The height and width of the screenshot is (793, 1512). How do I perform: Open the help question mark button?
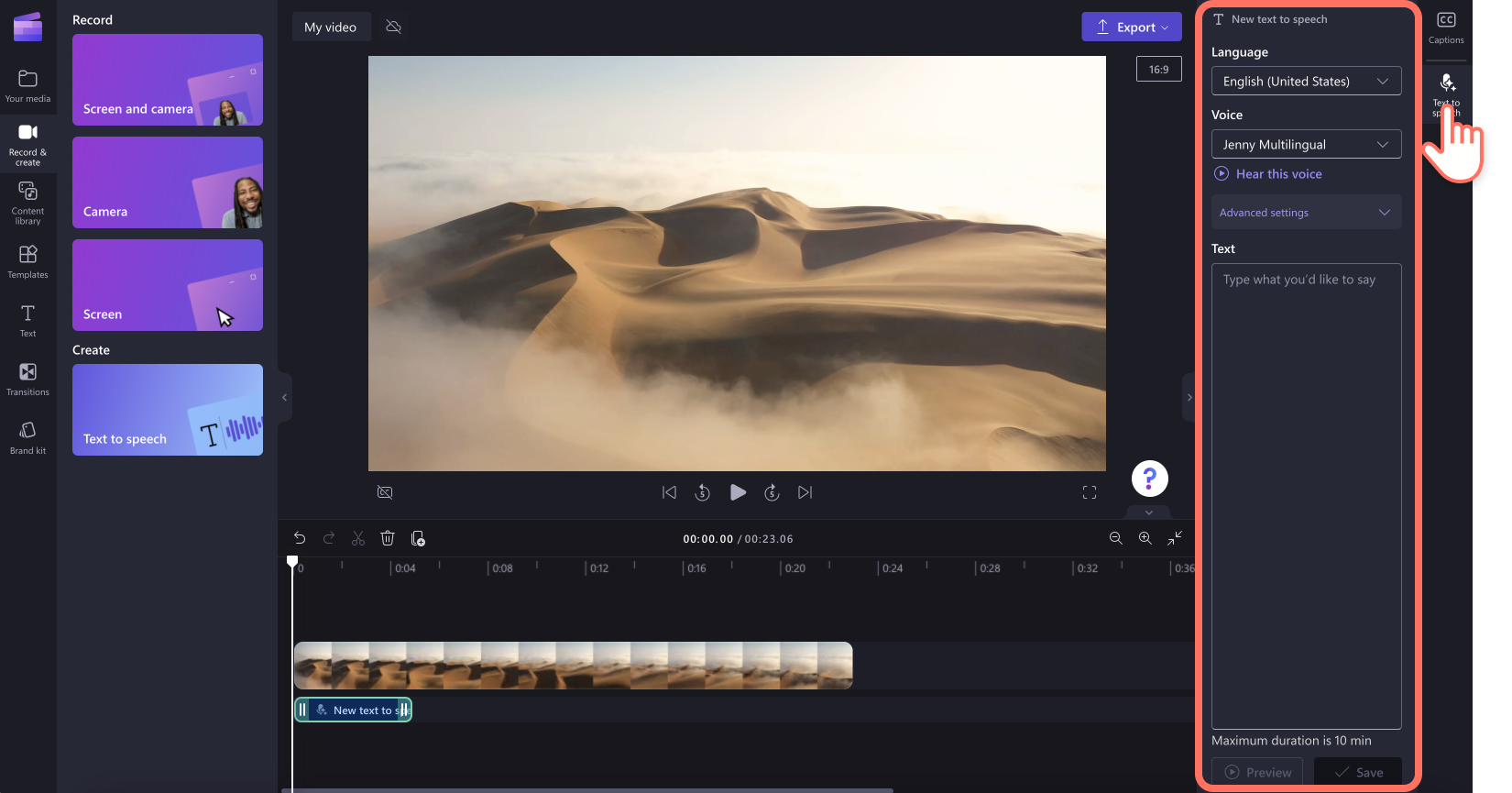click(x=1149, y=479)
